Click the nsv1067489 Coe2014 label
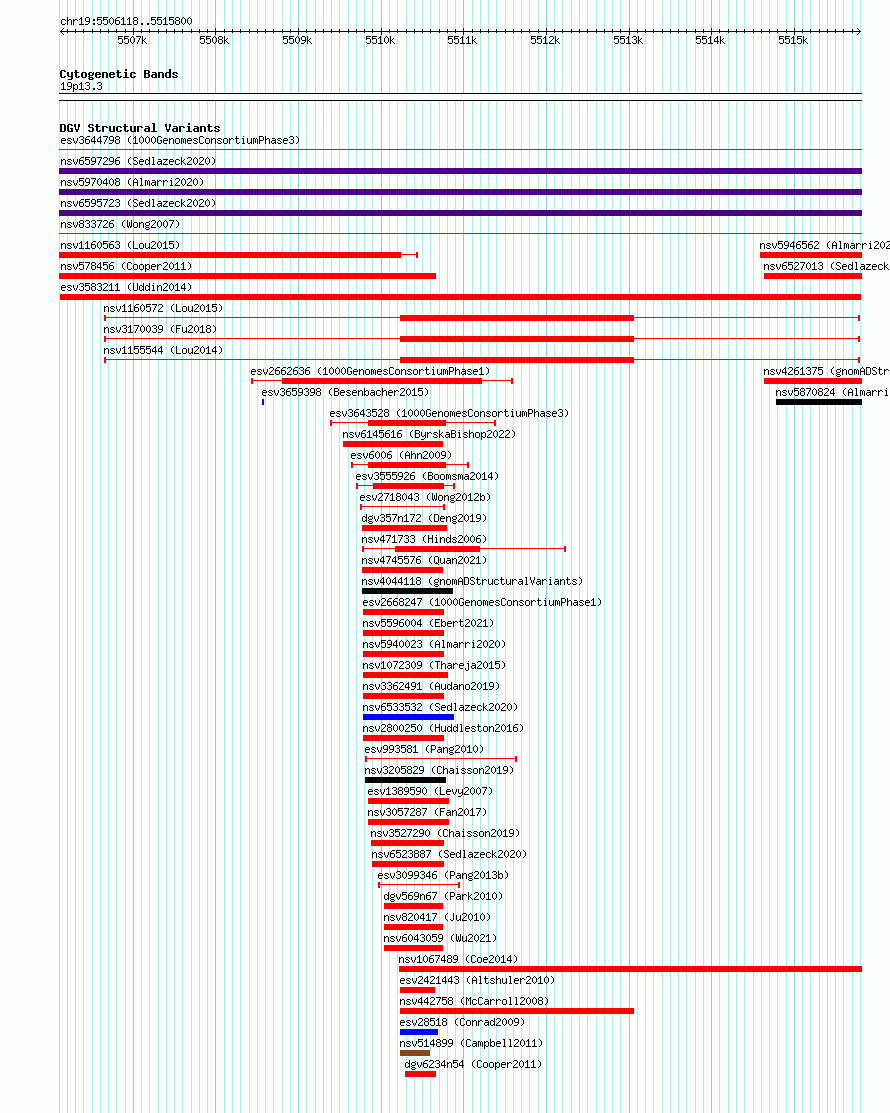890x1113 pixels. (458, 960)
